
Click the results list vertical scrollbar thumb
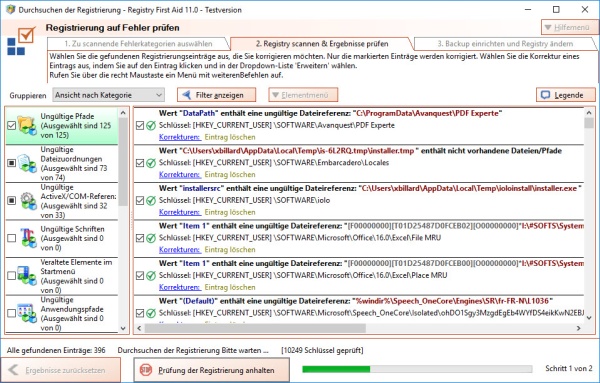click(x=589, y=123)
